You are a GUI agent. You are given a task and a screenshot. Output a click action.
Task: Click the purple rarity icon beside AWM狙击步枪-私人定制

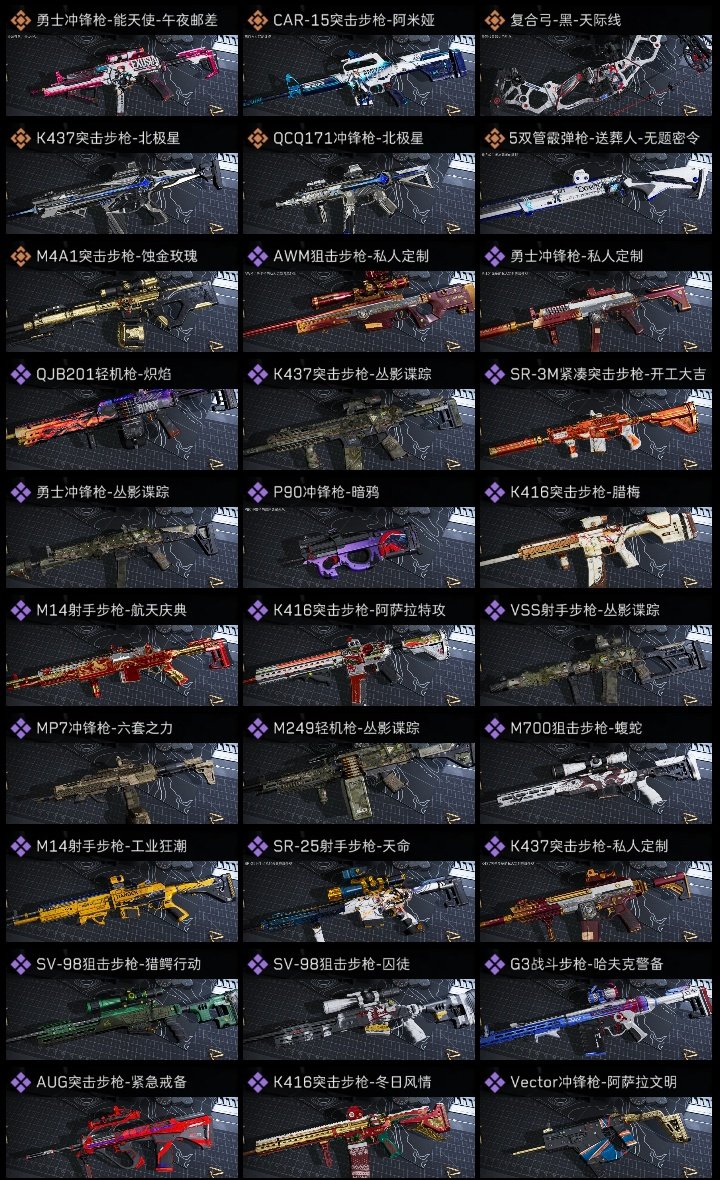[x=257, y=256]
